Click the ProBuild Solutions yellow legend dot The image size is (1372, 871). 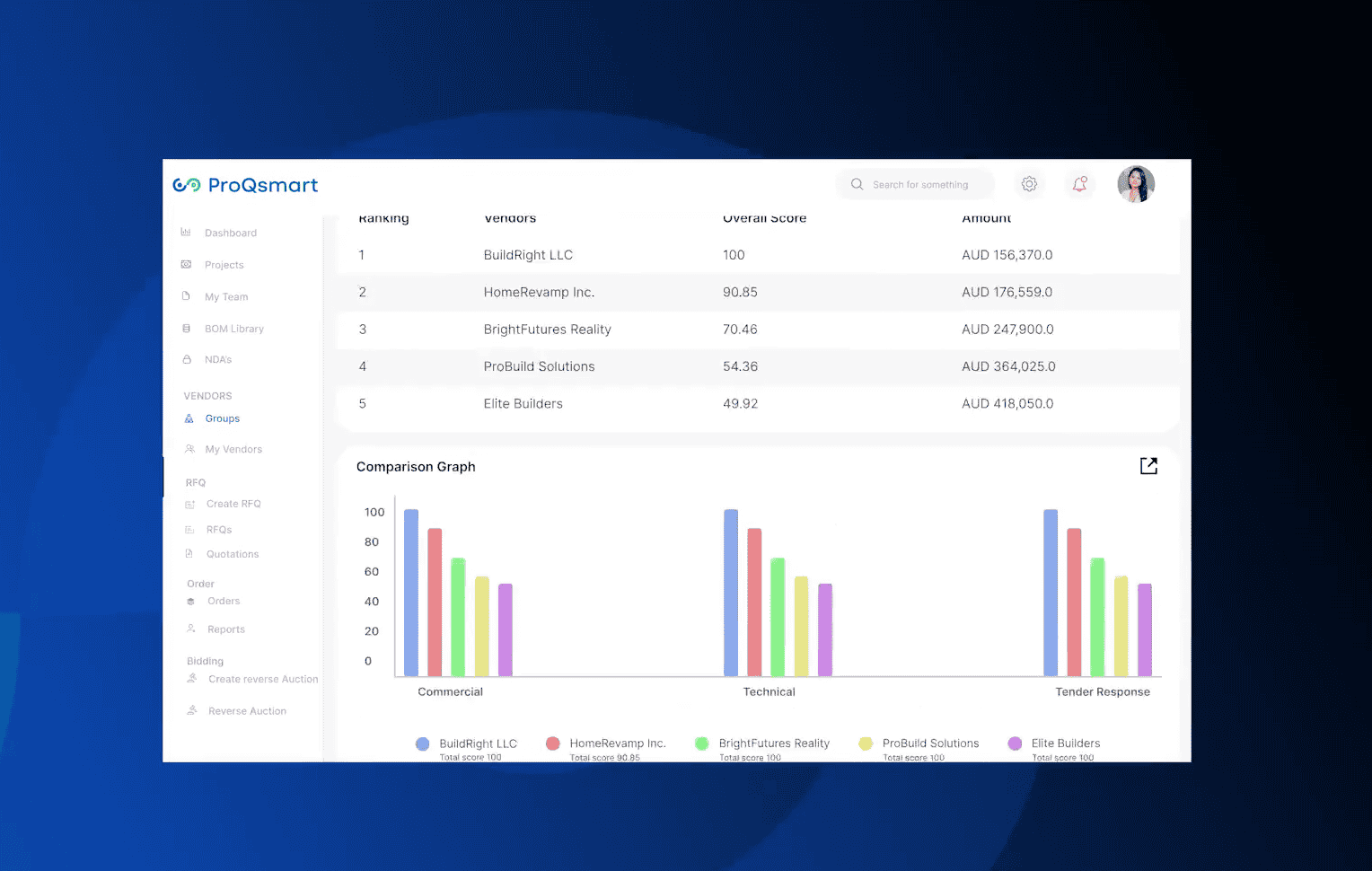click(866, 743)
